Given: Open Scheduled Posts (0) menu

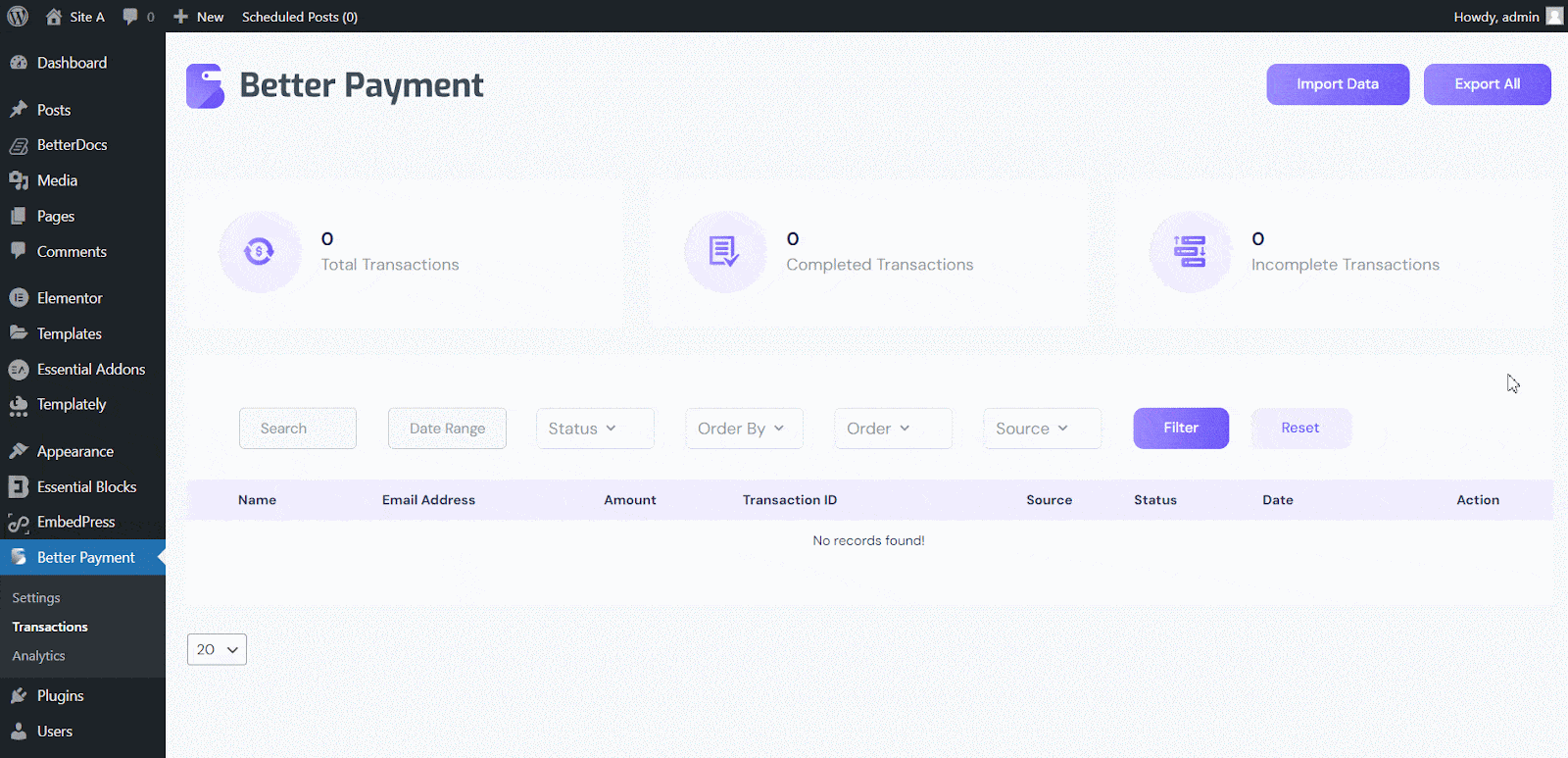Looking at the screenshot, I should [300, 17].
